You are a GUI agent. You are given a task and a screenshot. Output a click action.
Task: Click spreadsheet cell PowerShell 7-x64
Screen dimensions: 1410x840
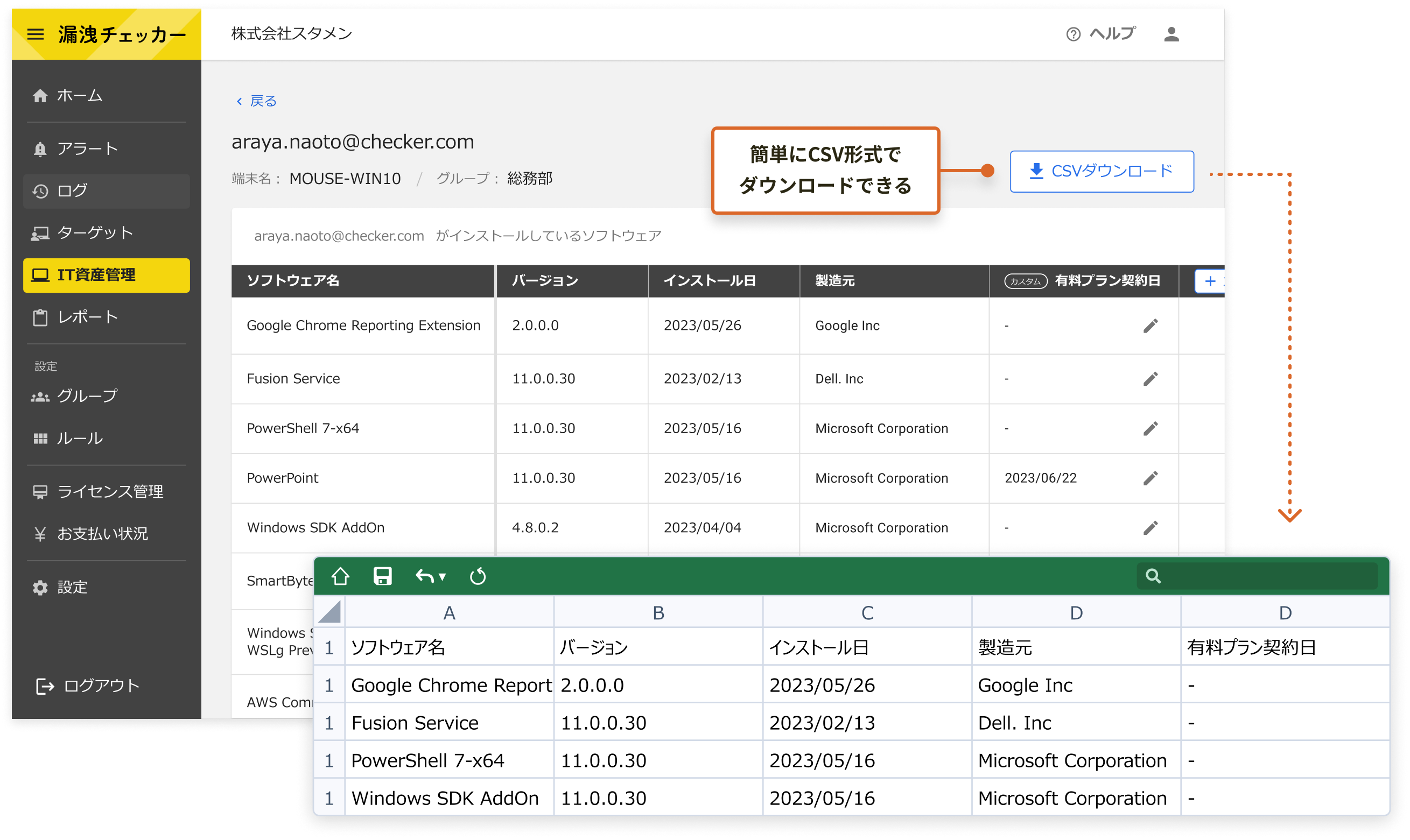pos(449,761)
